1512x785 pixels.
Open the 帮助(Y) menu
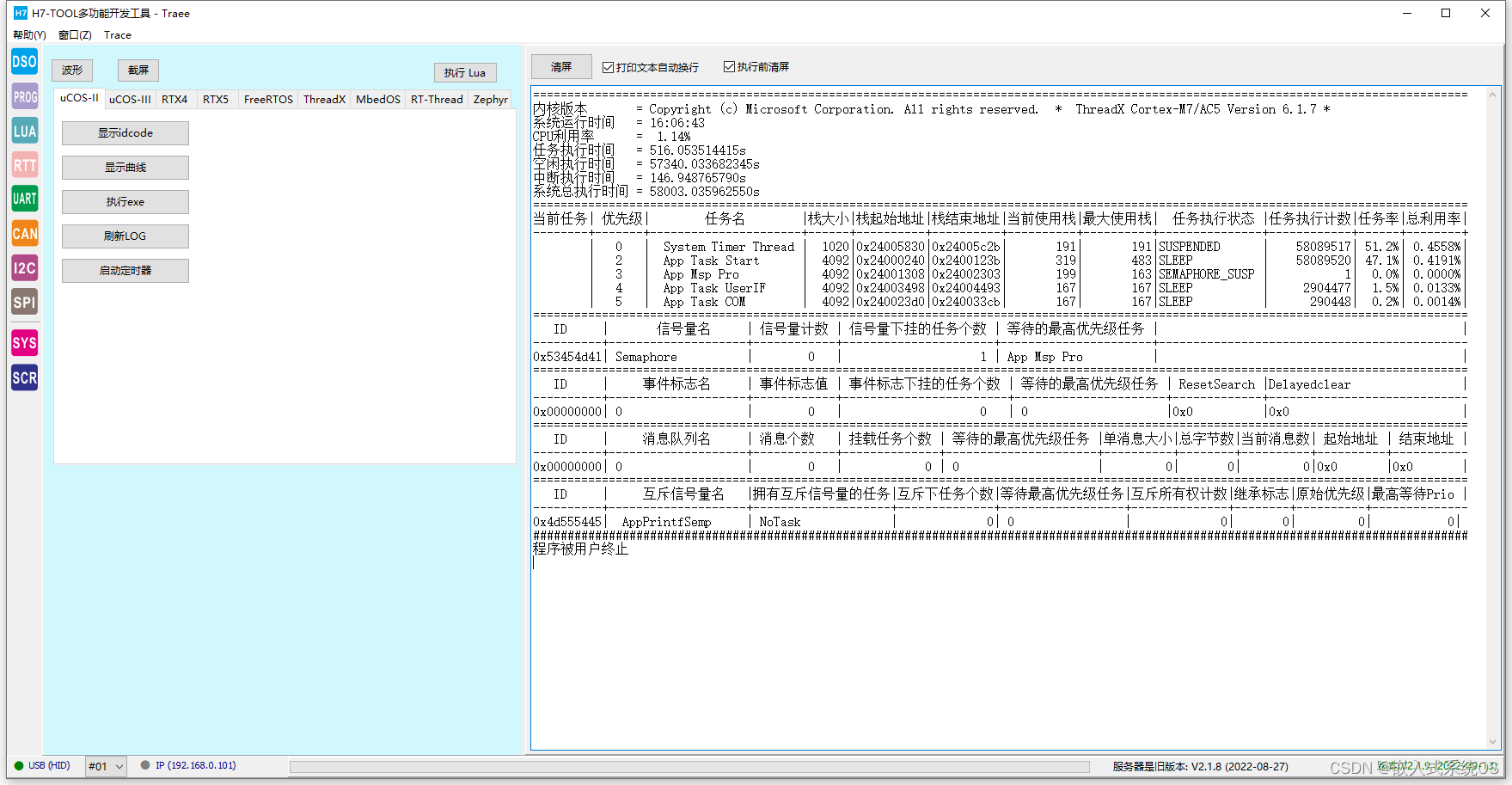pos(29,35)
